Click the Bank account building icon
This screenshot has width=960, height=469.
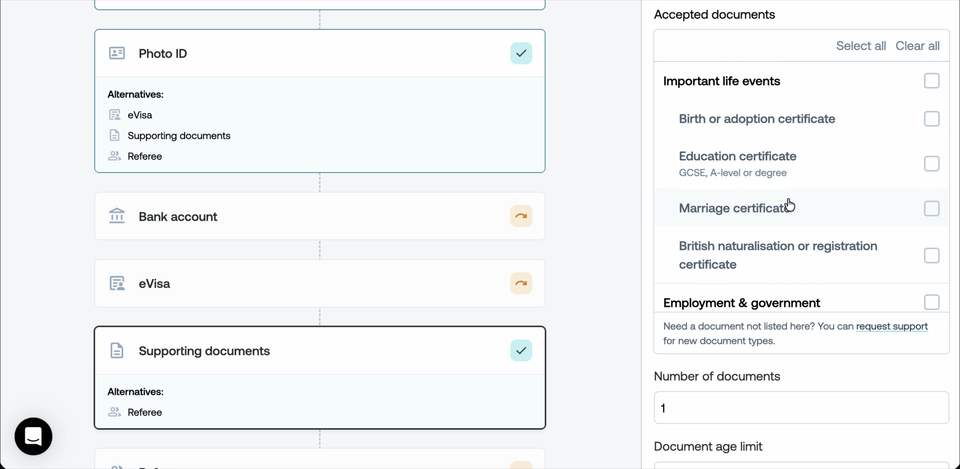click(x=117, y=216)
